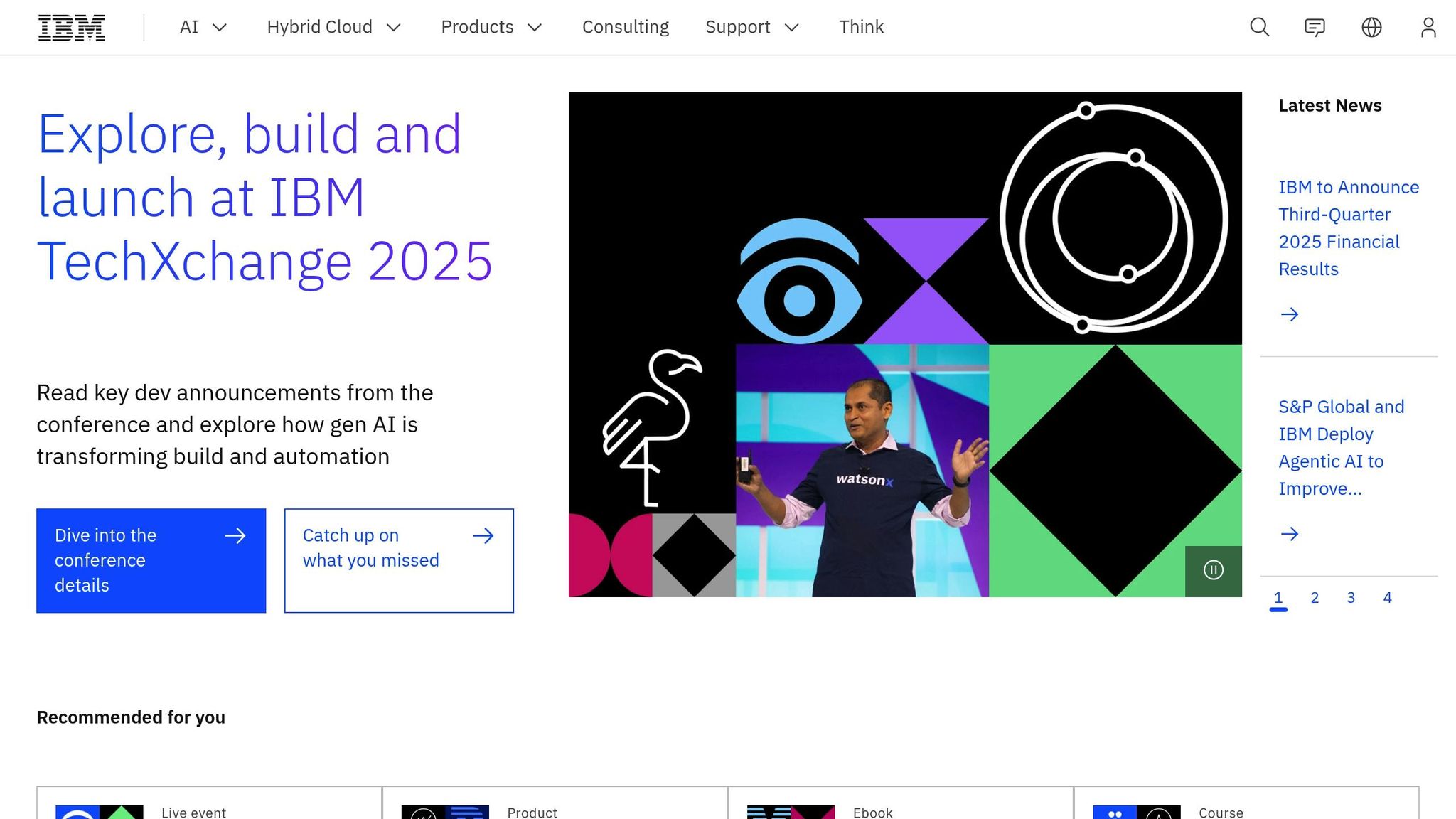
Task: Expand the AI dropdown menu
Action: coord(203,27)
